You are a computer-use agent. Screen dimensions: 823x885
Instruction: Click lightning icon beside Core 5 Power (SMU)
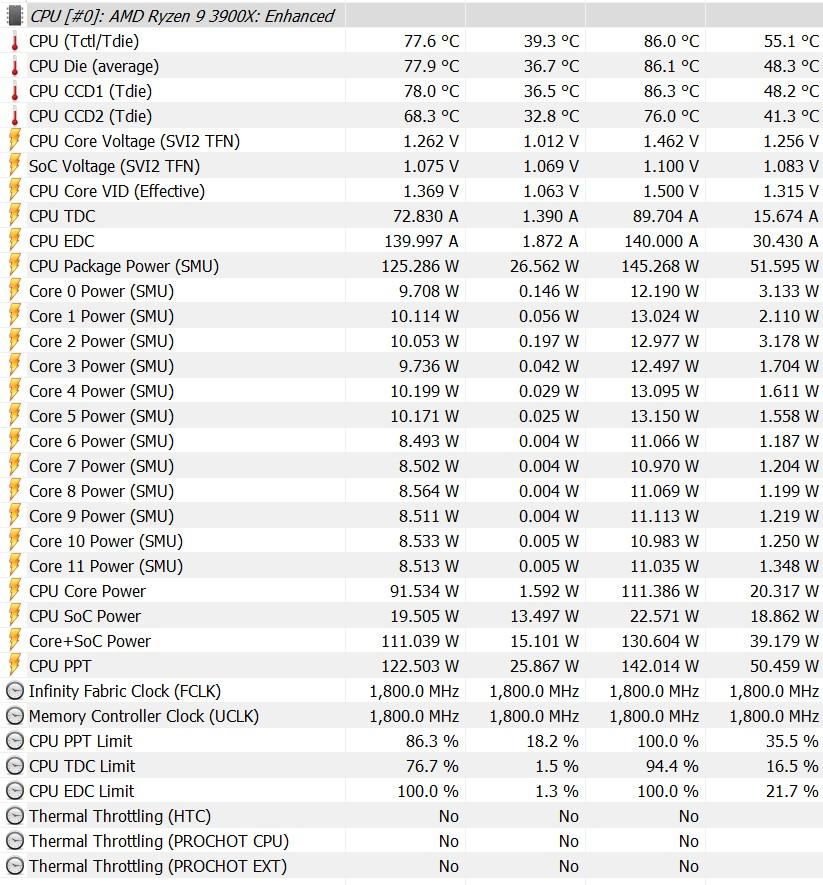click(15, 416)
